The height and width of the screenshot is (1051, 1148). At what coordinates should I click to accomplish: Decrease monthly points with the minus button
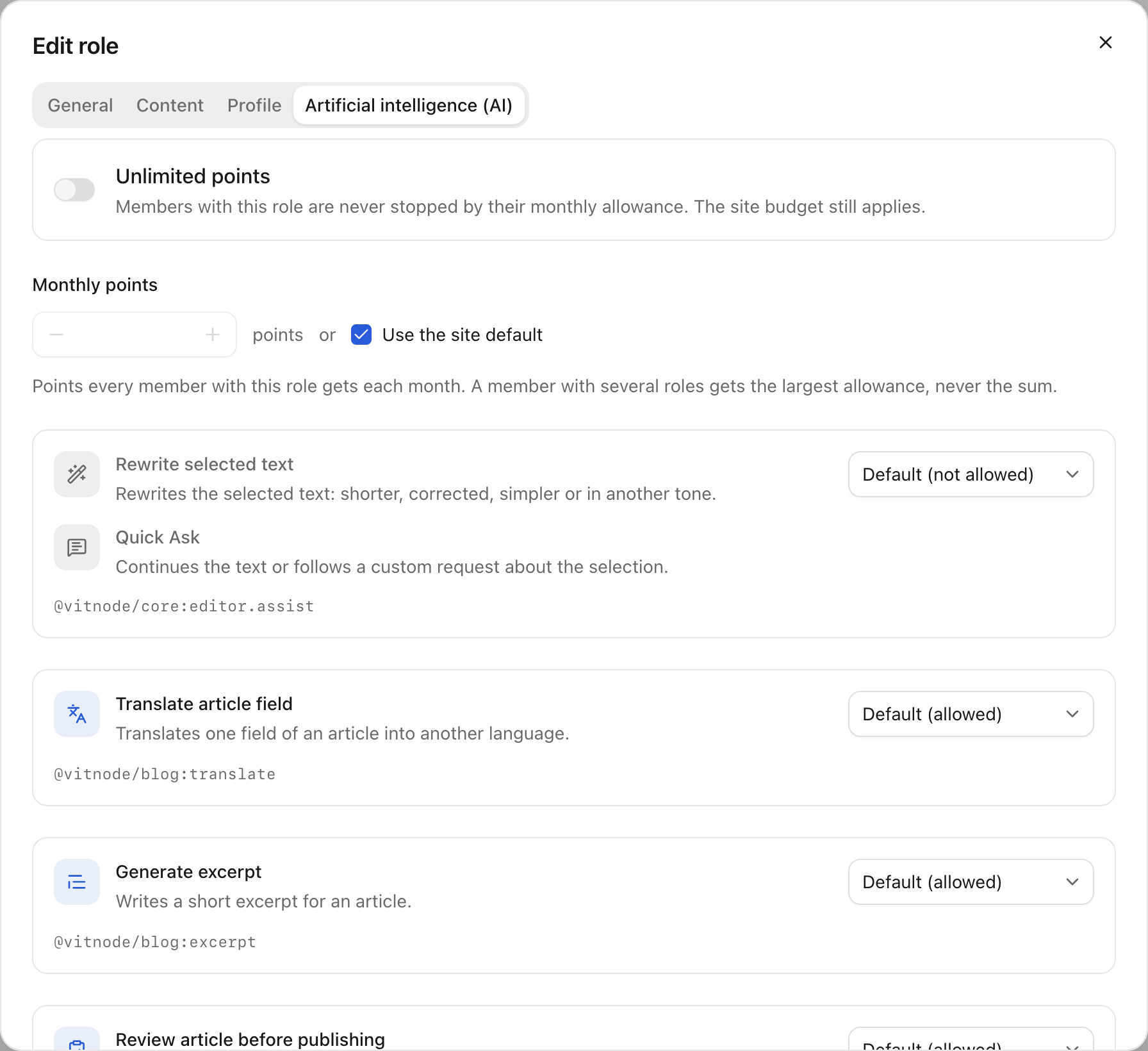coord(56,335)
